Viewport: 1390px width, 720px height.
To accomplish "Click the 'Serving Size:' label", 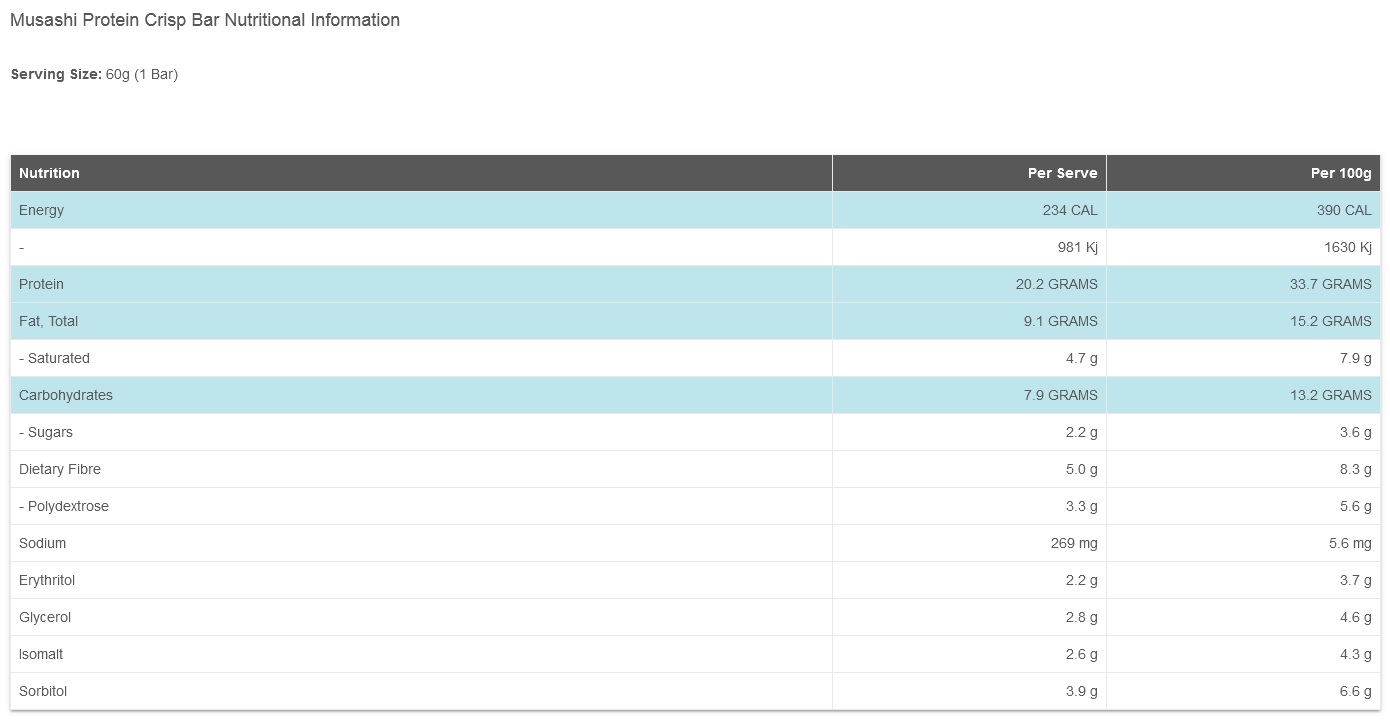I will point(56,74).
